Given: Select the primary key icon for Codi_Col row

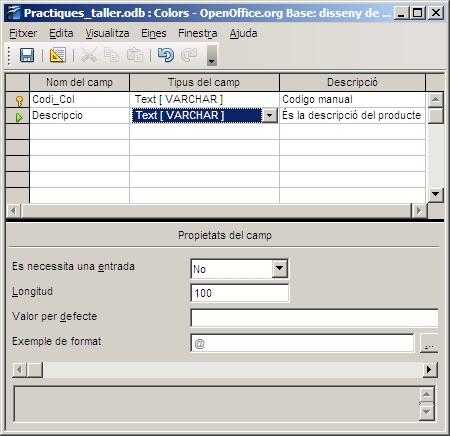Looking at the screenshot, I should point(19,100).
